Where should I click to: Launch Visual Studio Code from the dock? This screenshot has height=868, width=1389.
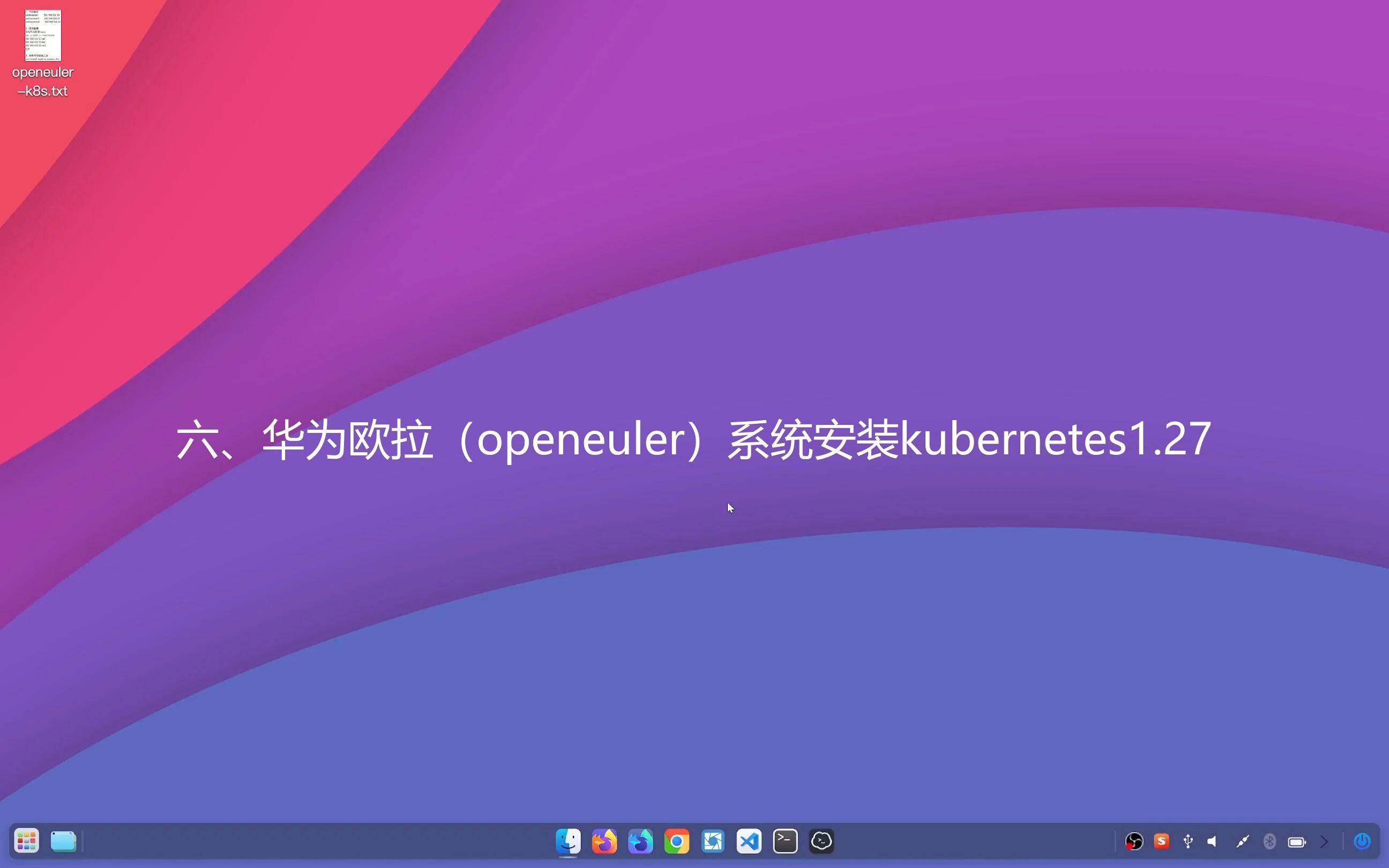point(748,841)
